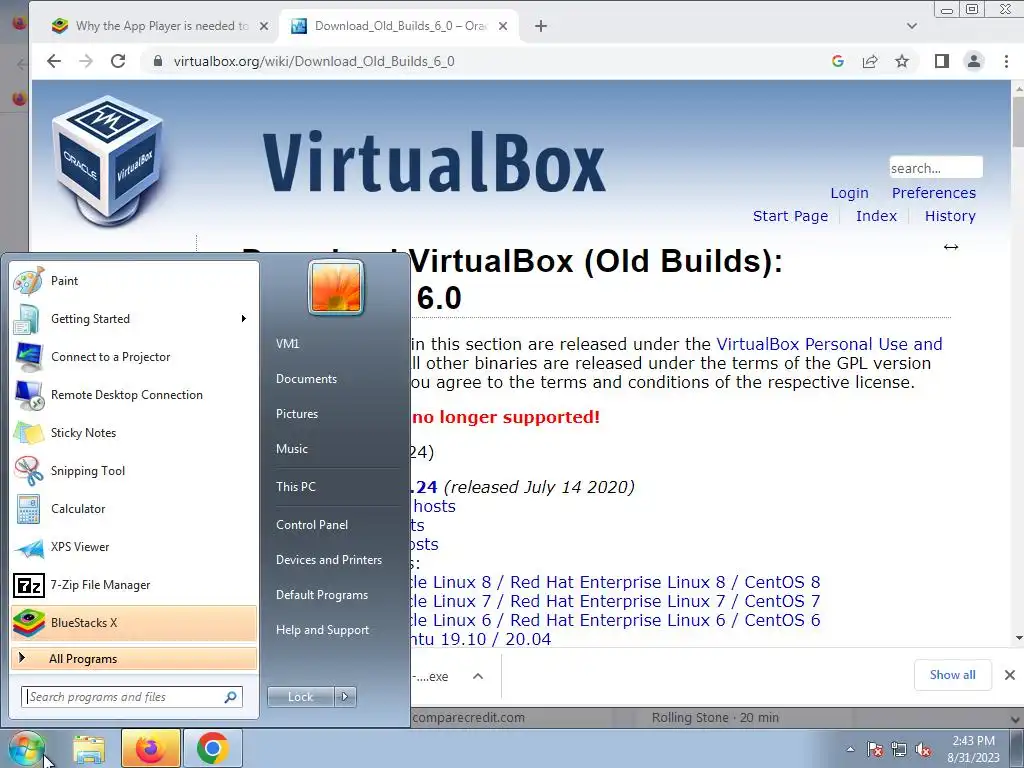Click the Chrome forward arrow

coord(86,61)
